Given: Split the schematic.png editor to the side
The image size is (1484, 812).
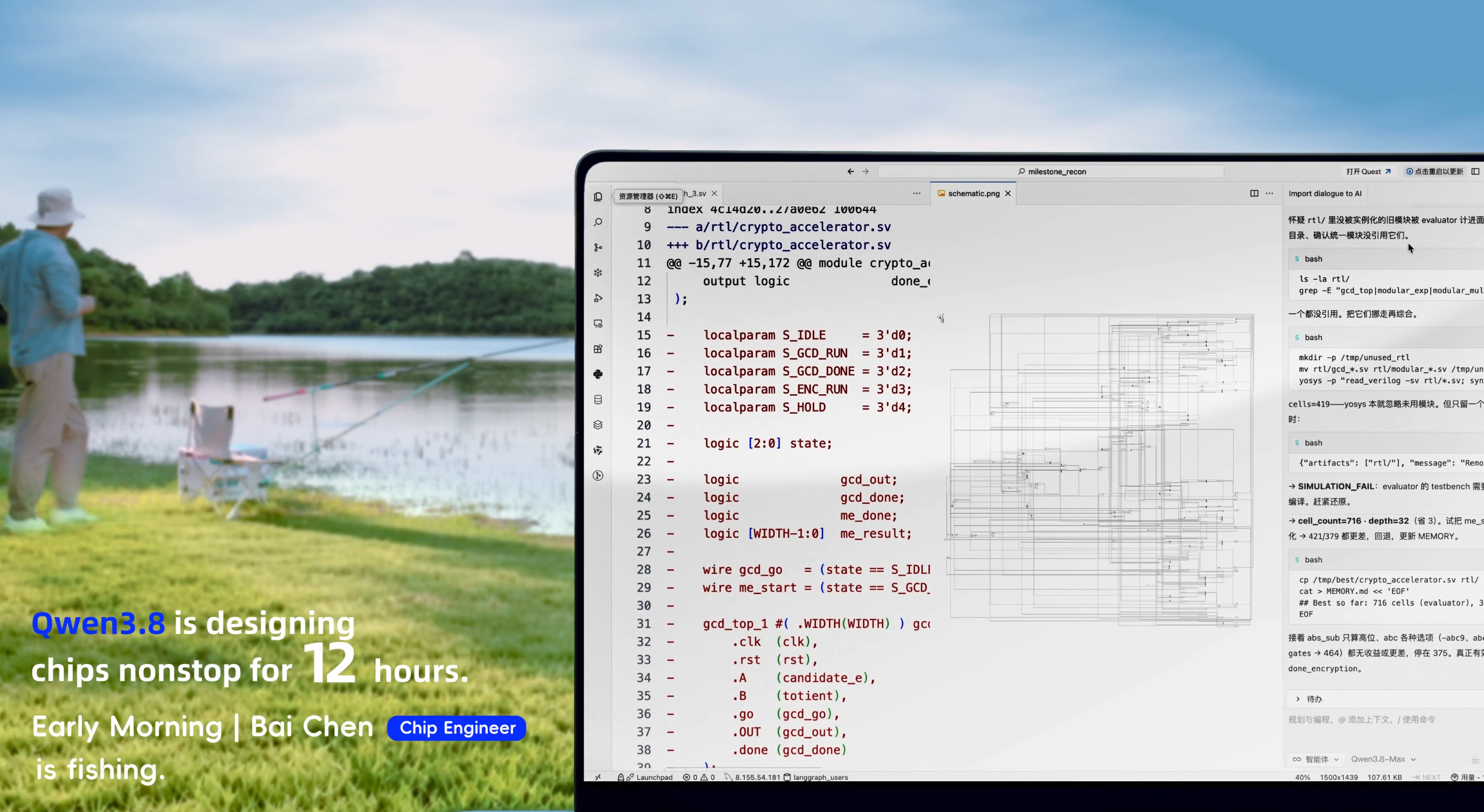Looking at the screenshot, I should [1254, 193].
